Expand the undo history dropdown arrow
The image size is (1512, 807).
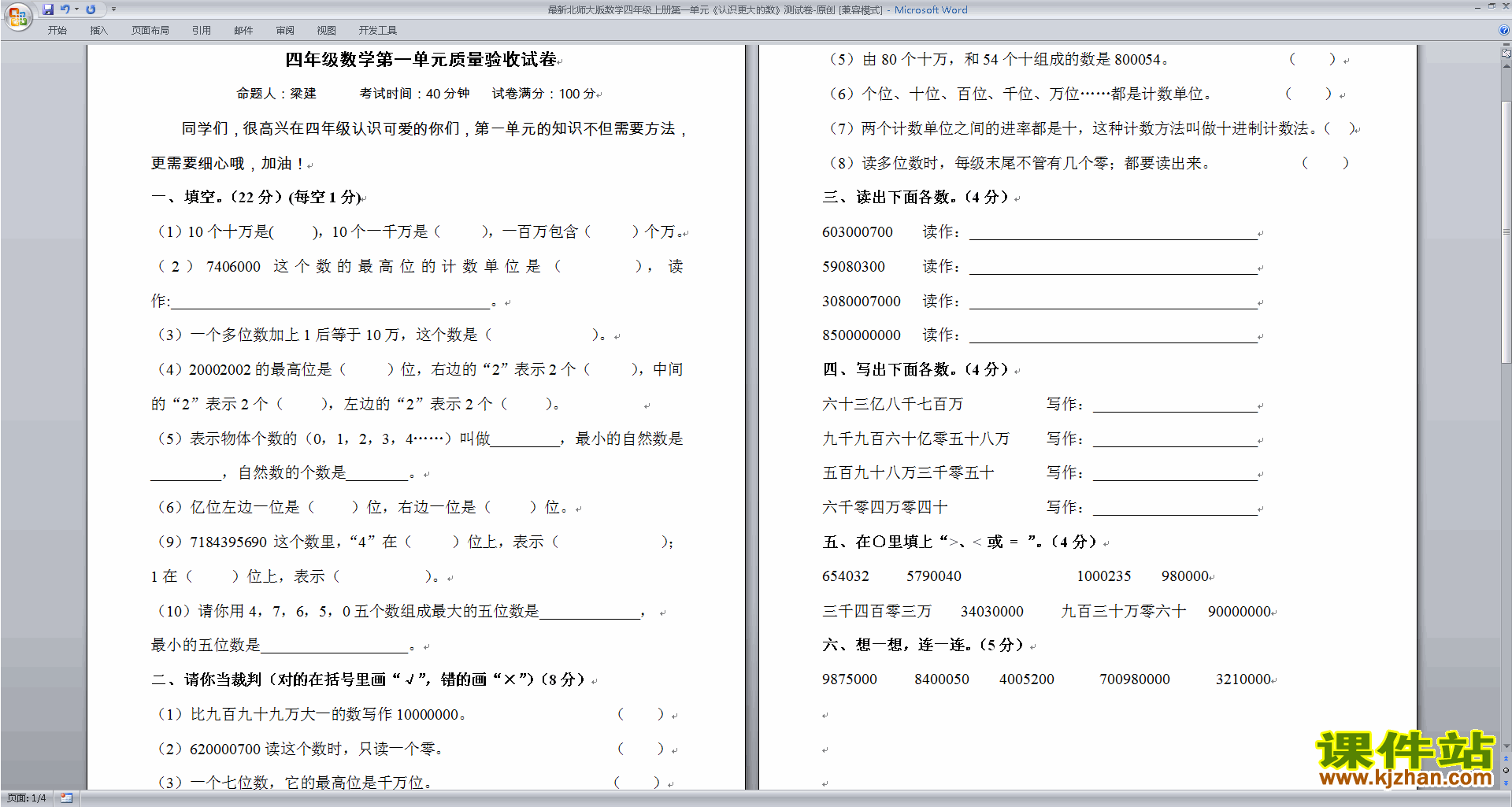coord(76,9)
